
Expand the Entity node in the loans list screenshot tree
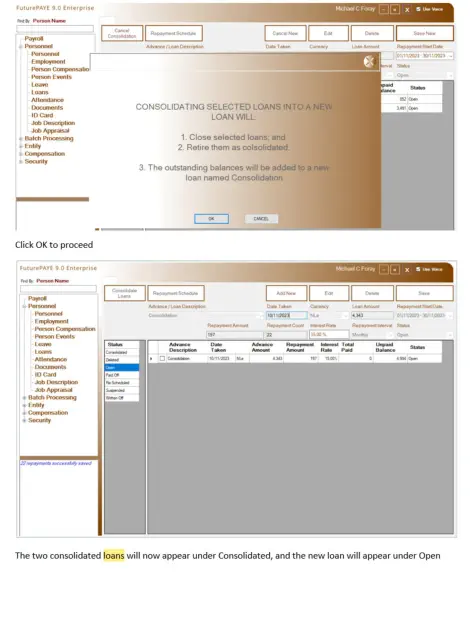(24, 405)
